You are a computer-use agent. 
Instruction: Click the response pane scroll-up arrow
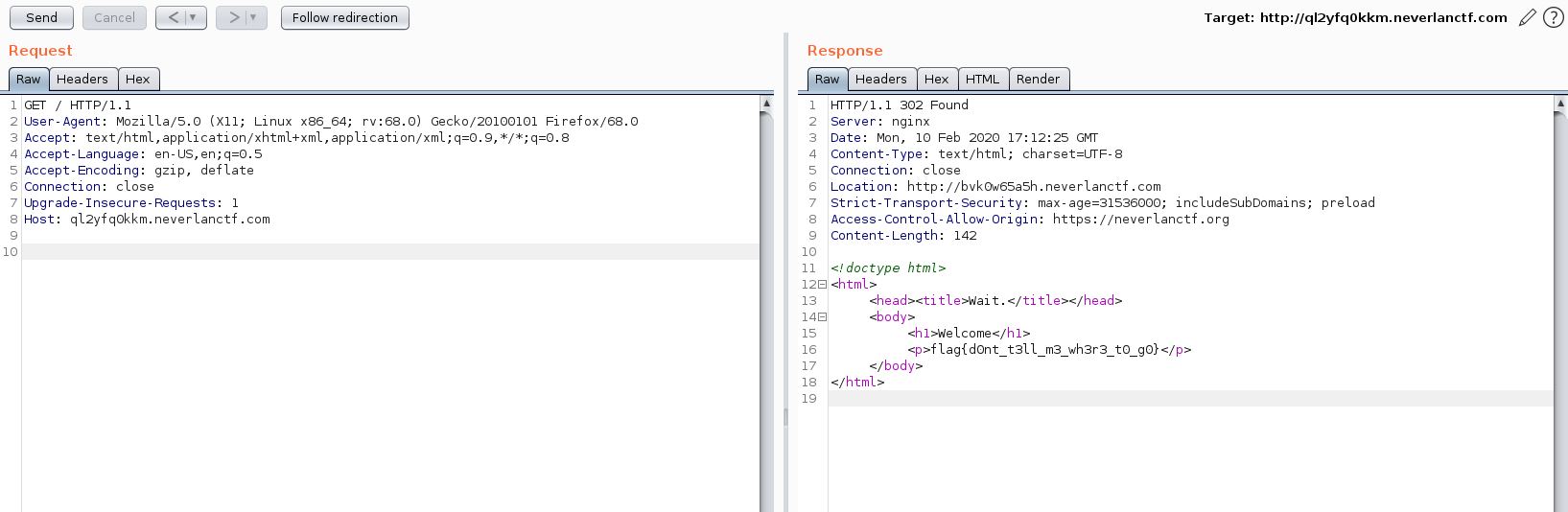[x=1560, y=103]
